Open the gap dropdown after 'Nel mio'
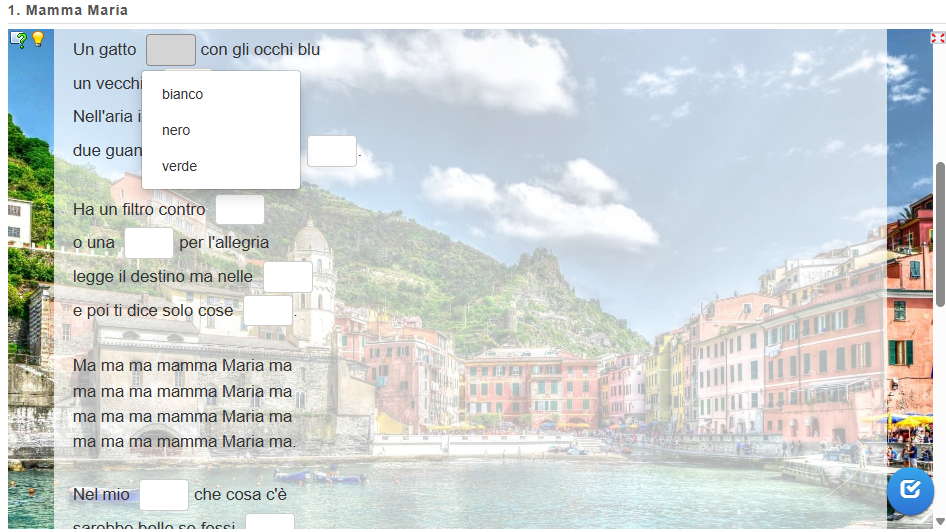This screenshot has width=946, height=532. (x=163, y=495)
